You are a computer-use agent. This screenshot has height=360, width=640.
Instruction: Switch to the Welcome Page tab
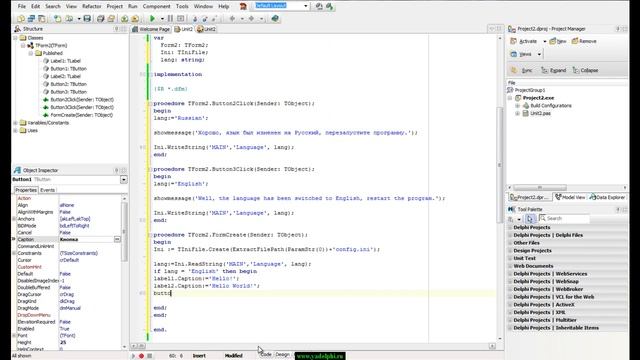tap(151, 29)
